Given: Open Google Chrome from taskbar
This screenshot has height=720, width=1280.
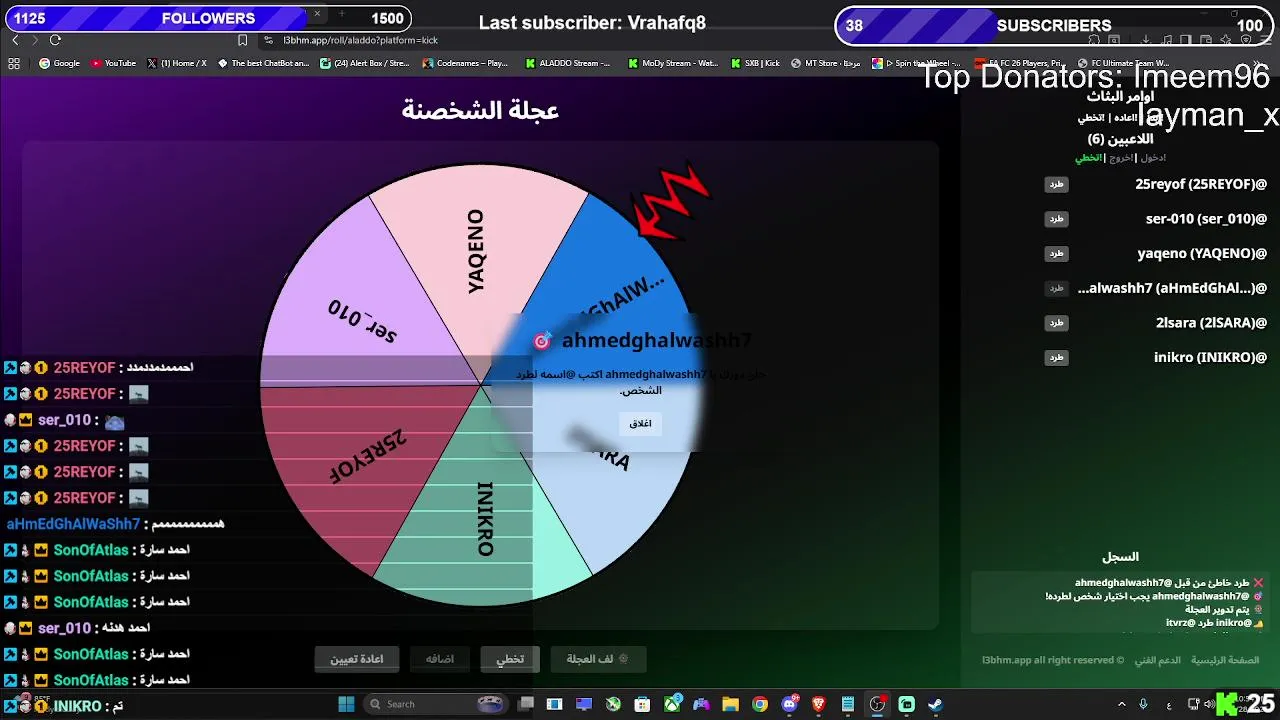Looking at the screenshot, I should pos(760,704).
